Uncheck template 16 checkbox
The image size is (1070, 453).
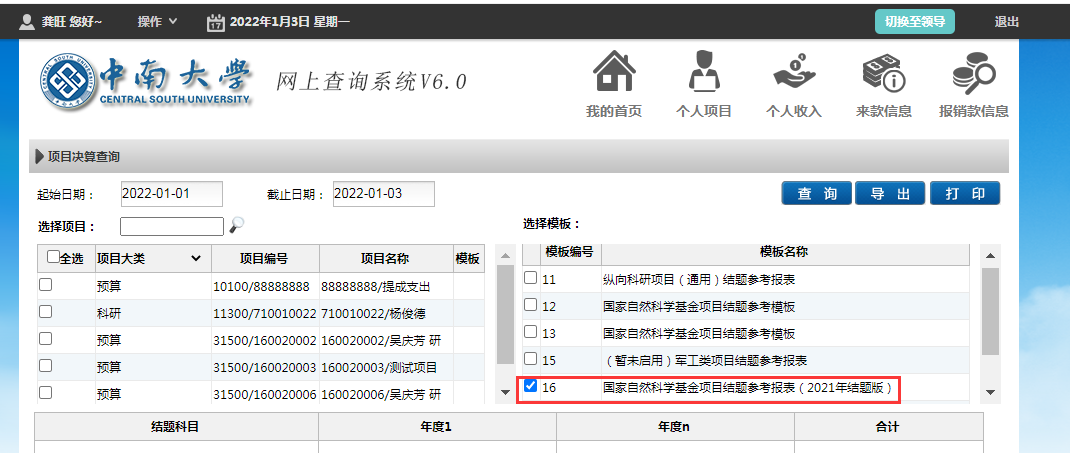(530, 386)
